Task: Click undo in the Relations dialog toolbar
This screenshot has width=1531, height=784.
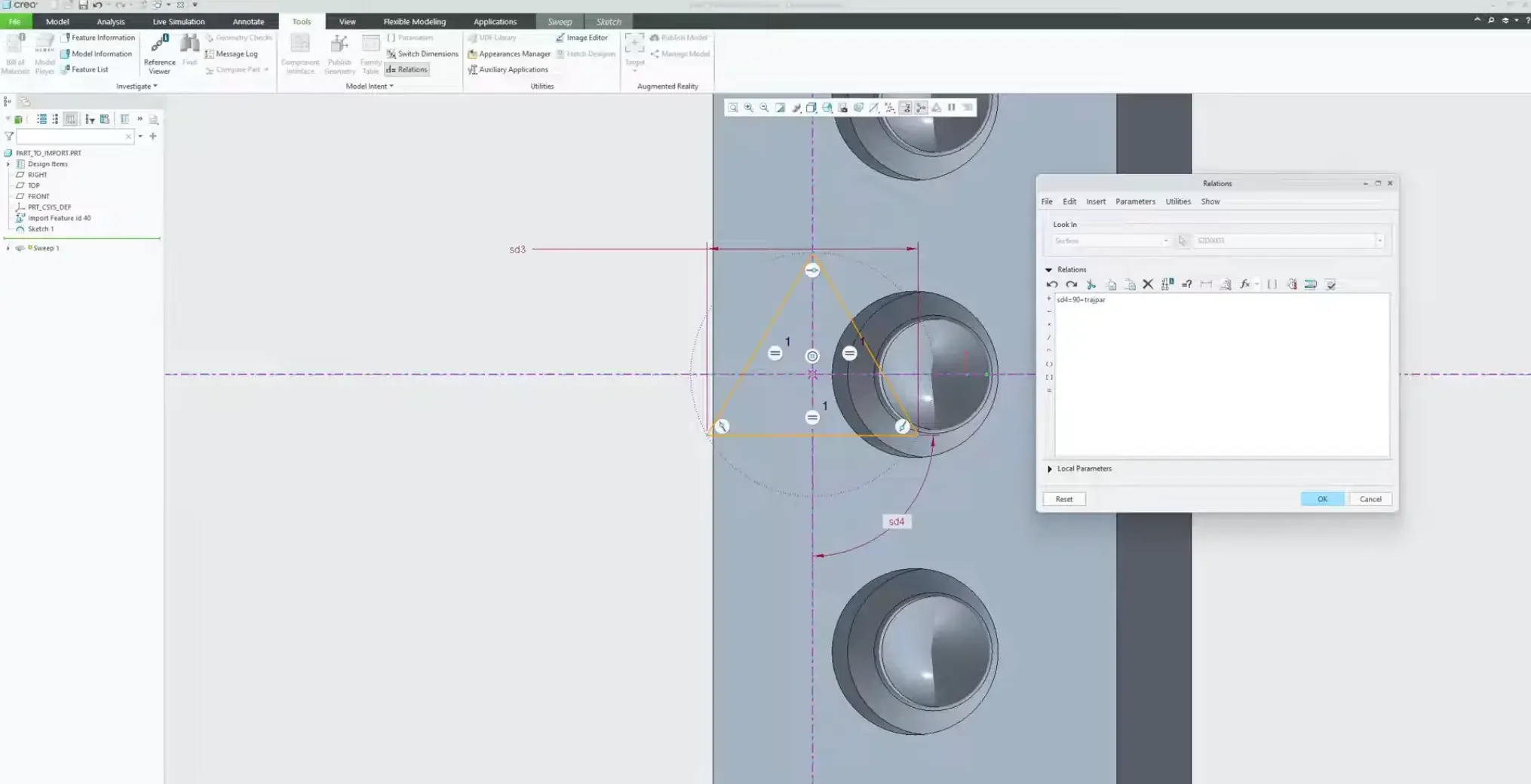Action: click(x=1052, y=284)
